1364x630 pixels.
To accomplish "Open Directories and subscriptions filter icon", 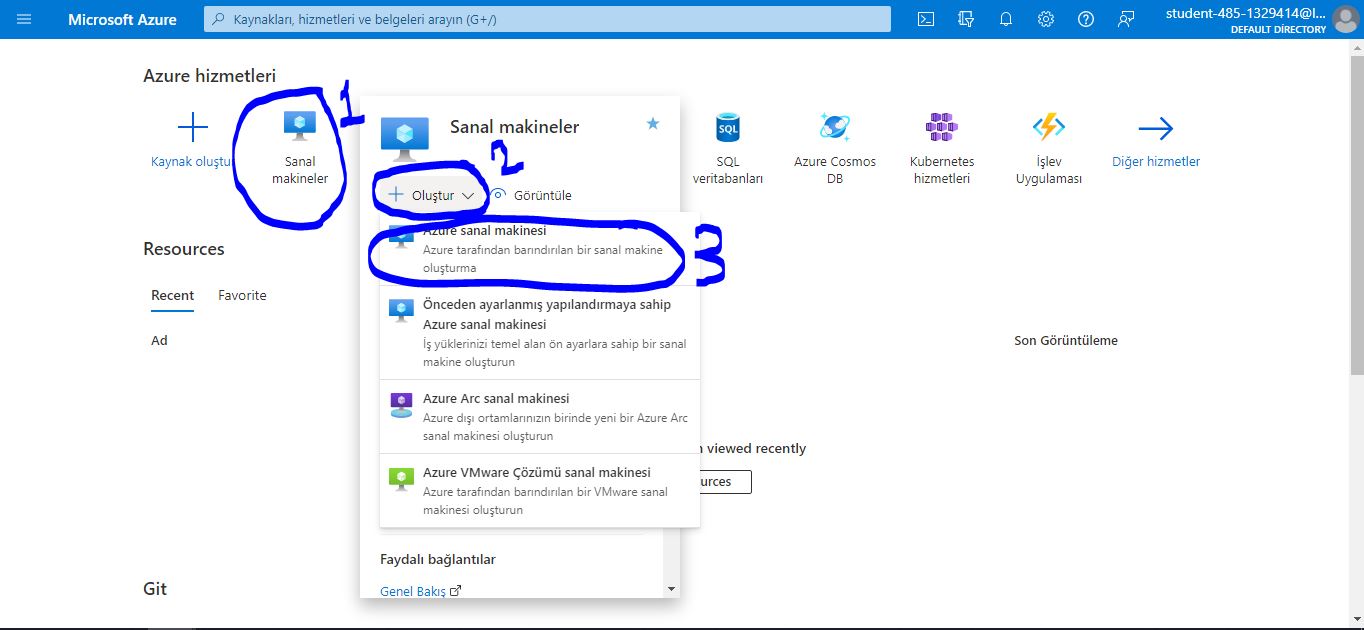I will (x=966, y=19).
